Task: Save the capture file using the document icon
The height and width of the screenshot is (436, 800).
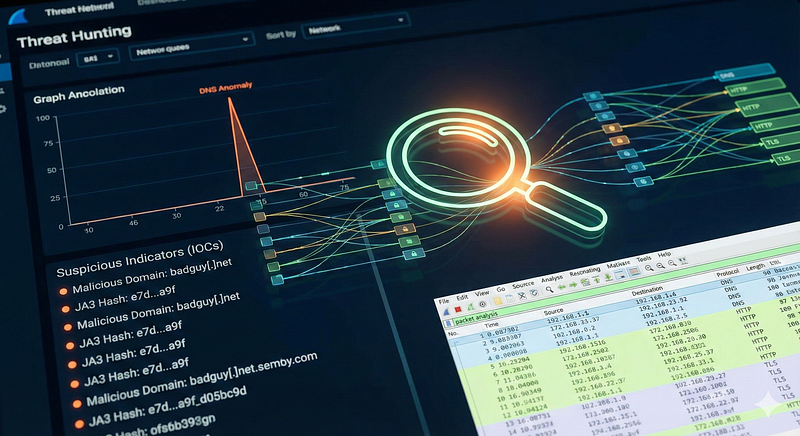Action: (510, 298)
